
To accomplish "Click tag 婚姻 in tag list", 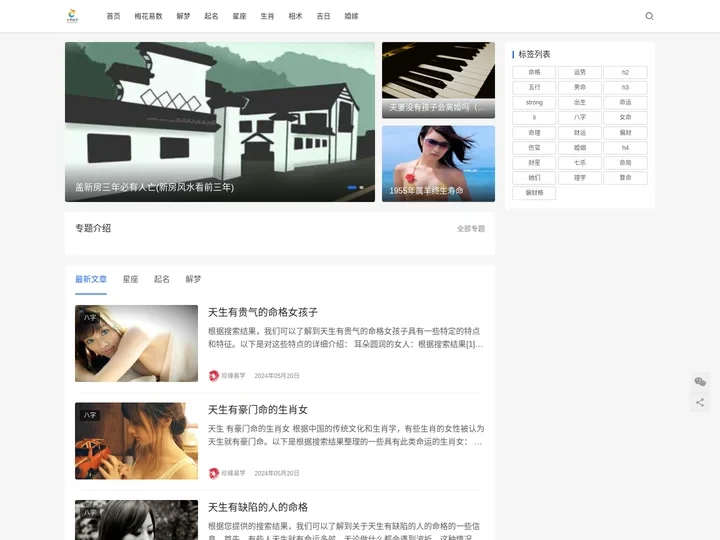I will tap(579, 148).
